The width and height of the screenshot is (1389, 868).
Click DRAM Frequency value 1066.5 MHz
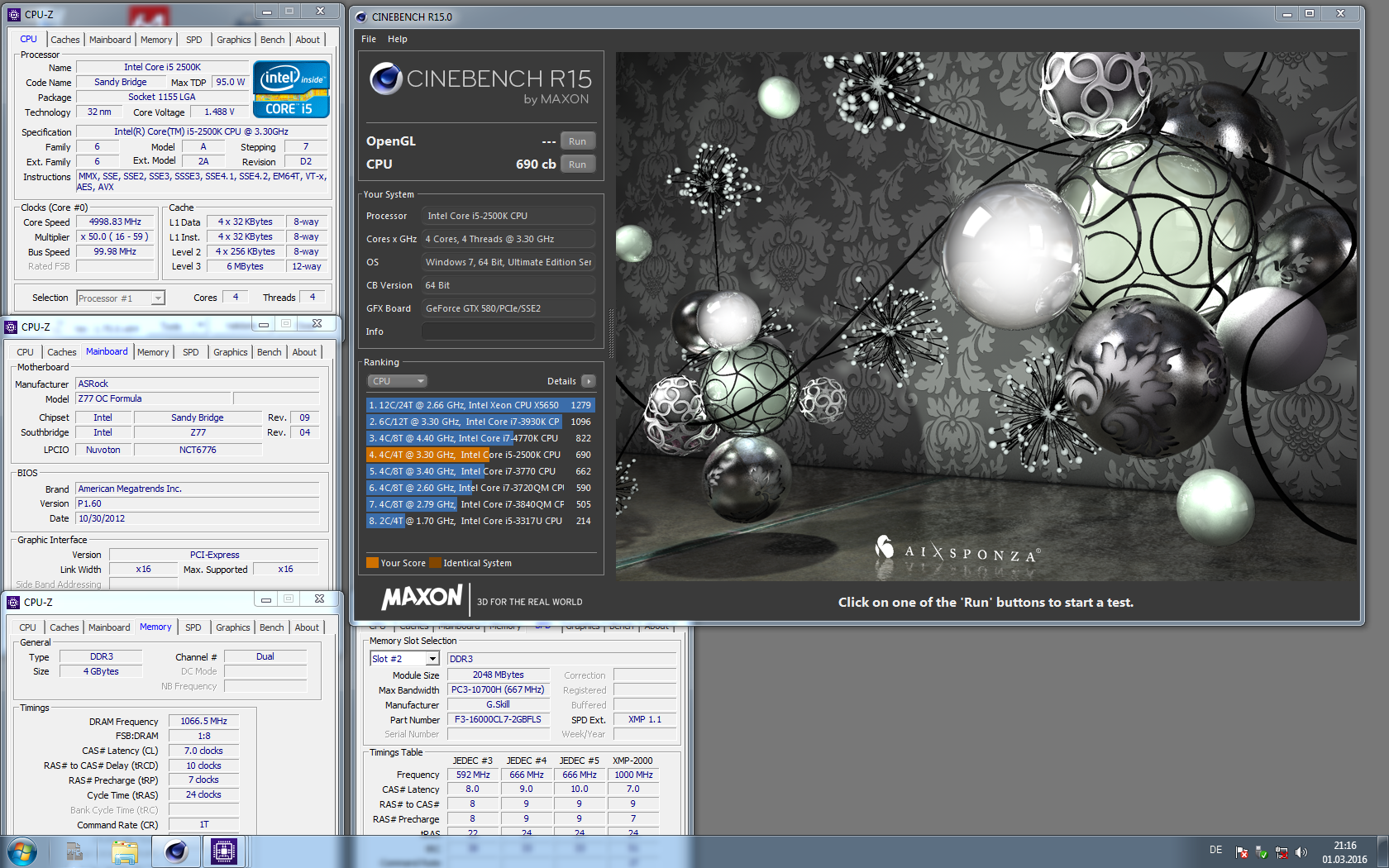[x=203, y=721]
